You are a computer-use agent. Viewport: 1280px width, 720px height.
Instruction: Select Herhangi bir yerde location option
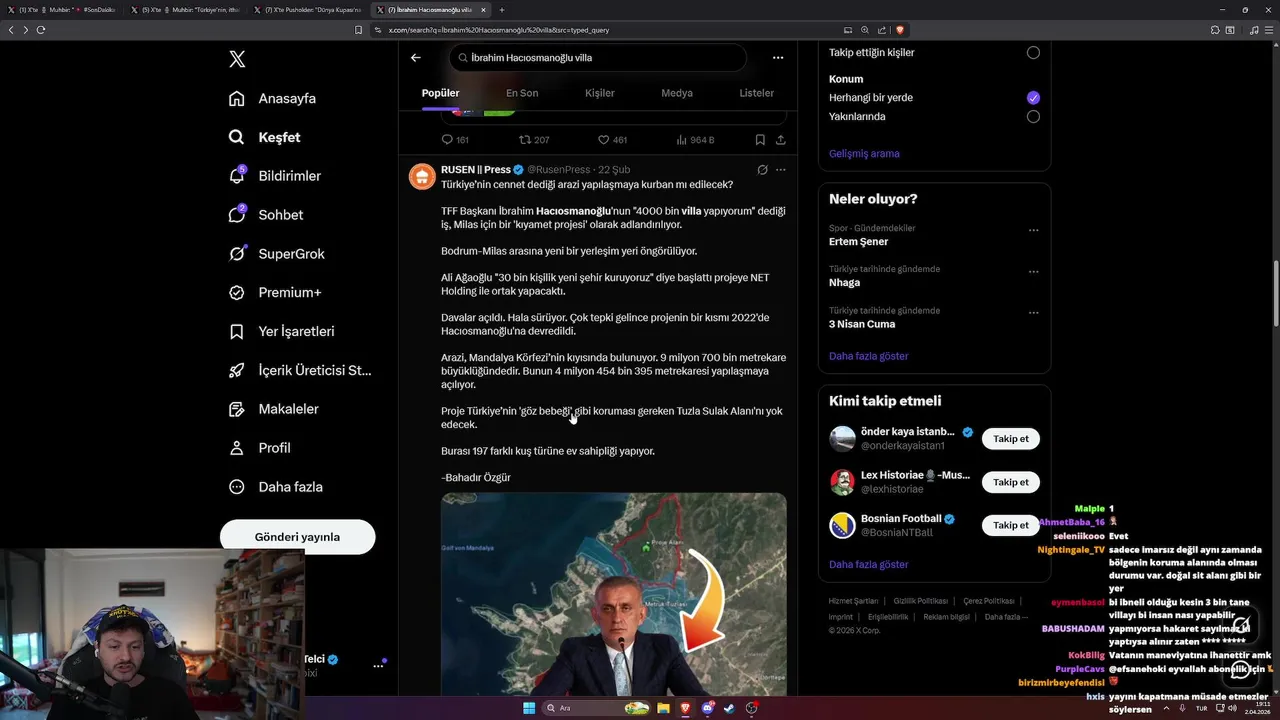coord(1033,98)
